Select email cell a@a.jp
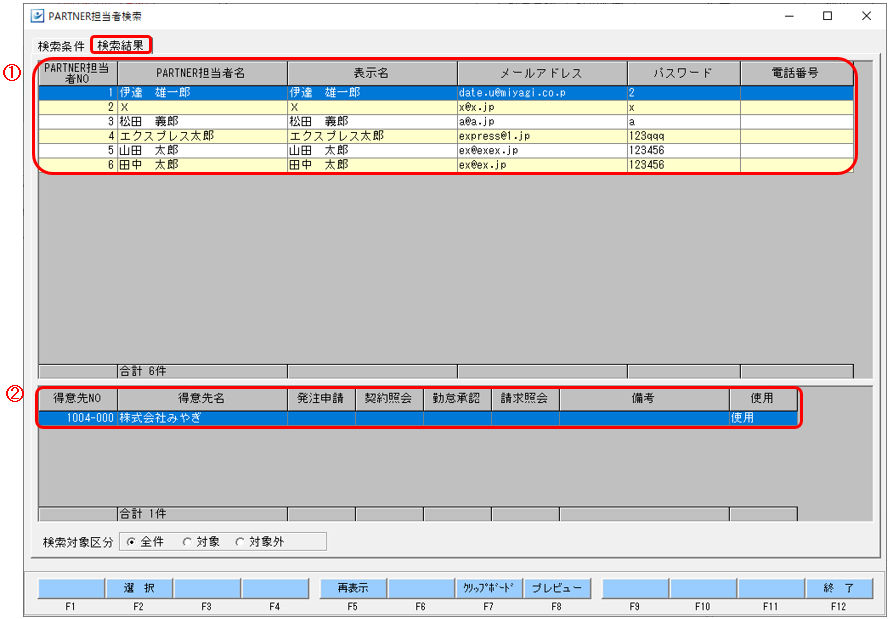Screen dimensions: 890x619 542,121
